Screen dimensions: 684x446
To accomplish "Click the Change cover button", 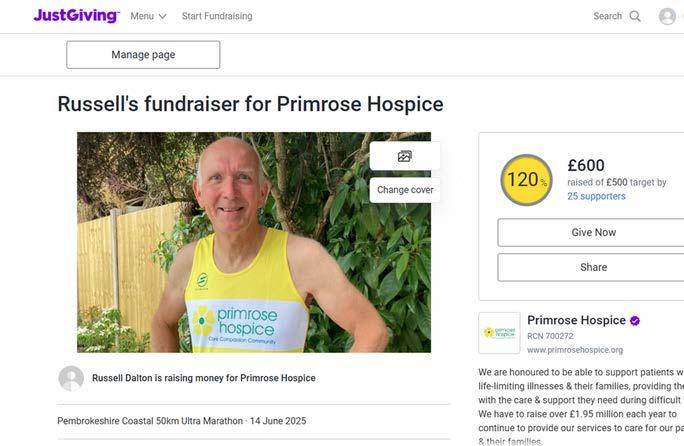I will coord(405,190).
